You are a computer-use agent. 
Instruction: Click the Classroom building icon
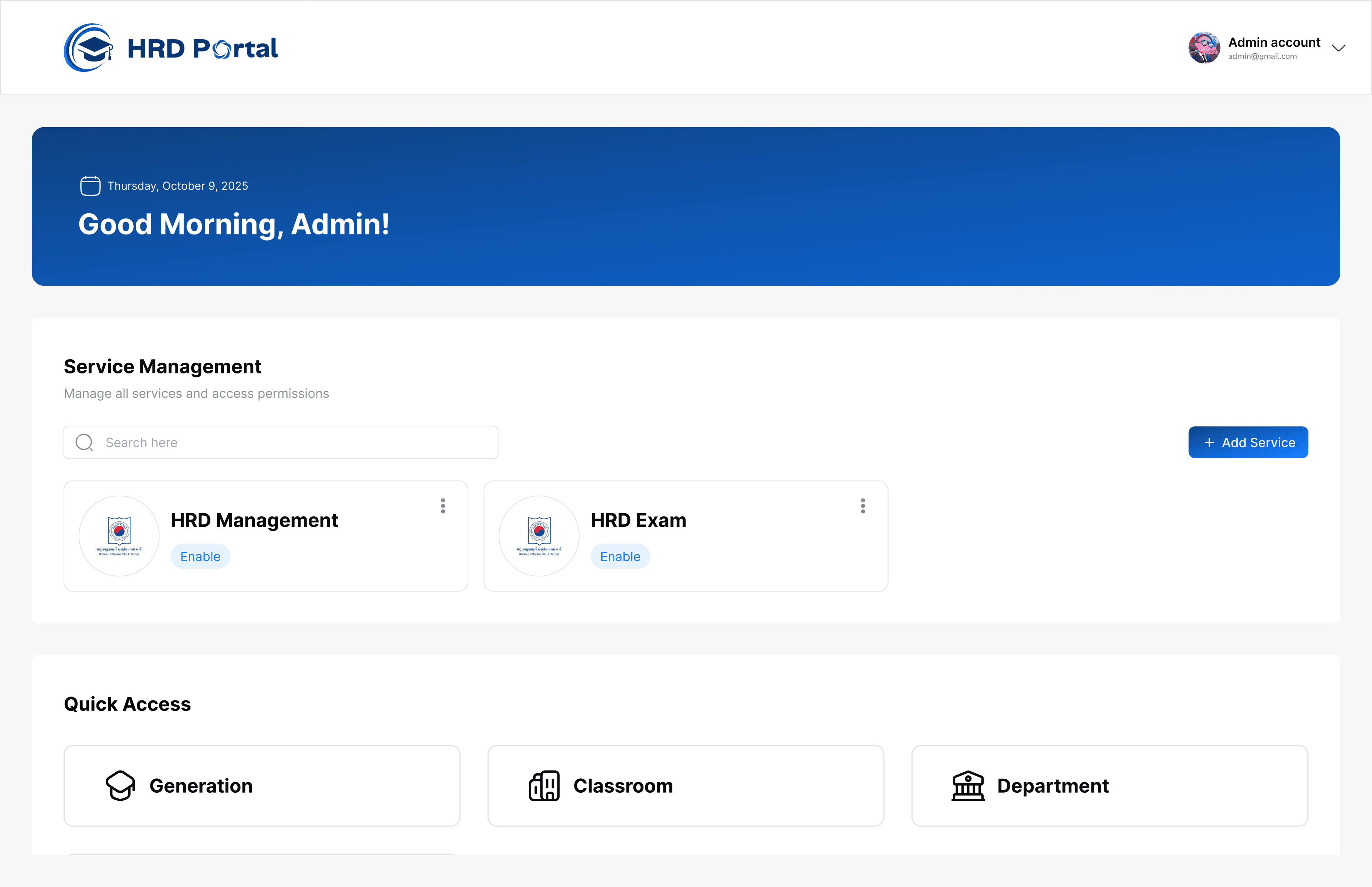[544, 786]
